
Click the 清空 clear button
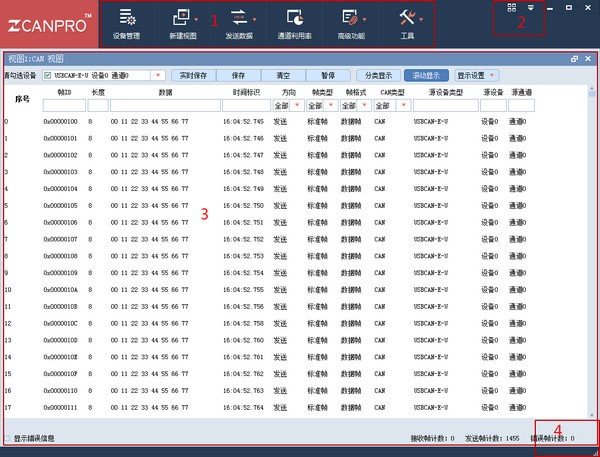(283, 75)
